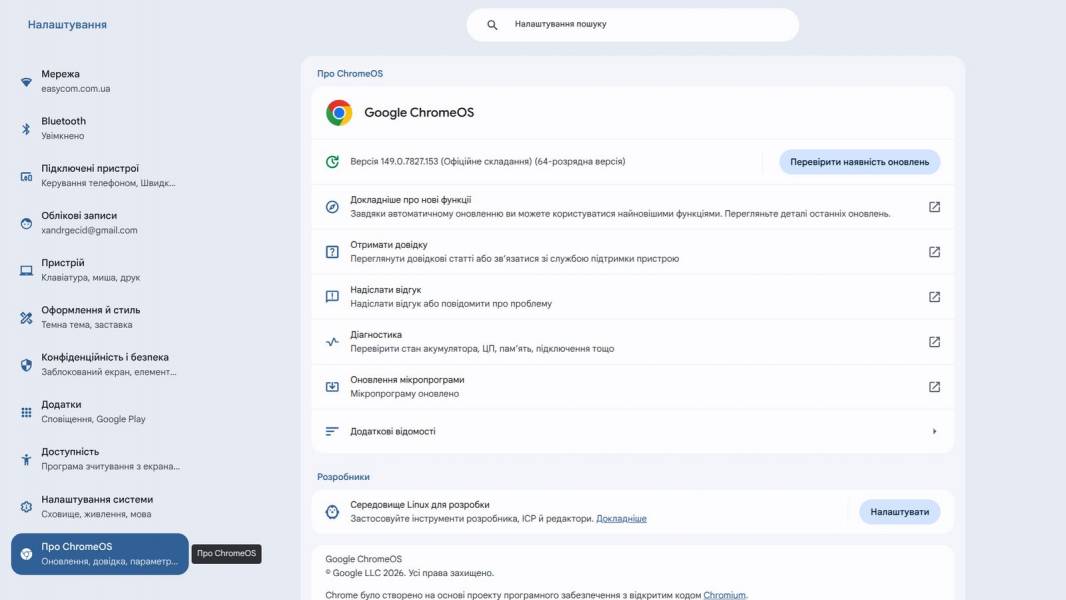Focus the Налаштування пошуку search field
This screenshot has width=1066, height=600.
pyautogui.click(x=632, y=24)
